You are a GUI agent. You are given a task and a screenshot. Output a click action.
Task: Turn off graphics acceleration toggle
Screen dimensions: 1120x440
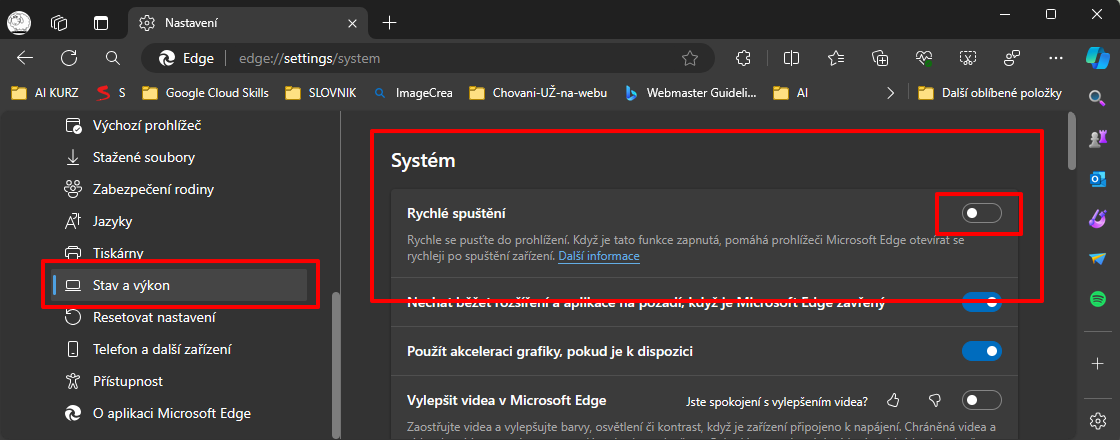(x=980, y=351)
